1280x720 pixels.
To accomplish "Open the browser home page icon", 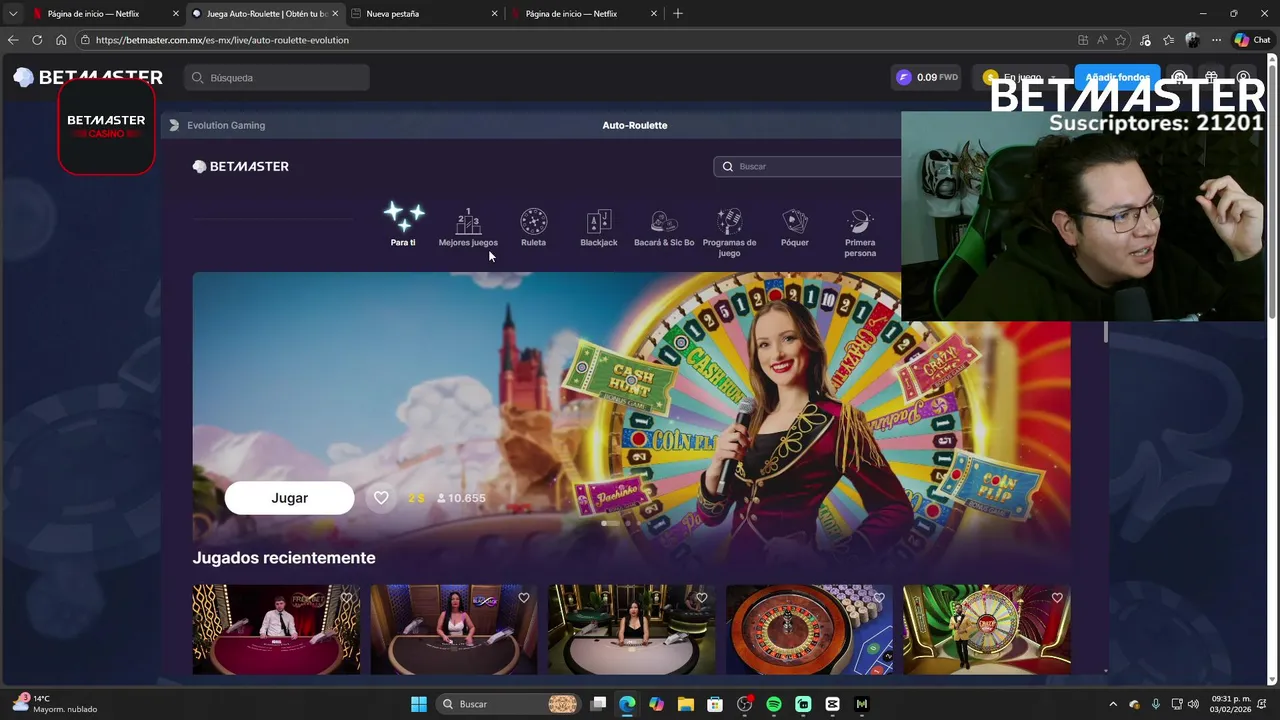I will click(61, 40).
